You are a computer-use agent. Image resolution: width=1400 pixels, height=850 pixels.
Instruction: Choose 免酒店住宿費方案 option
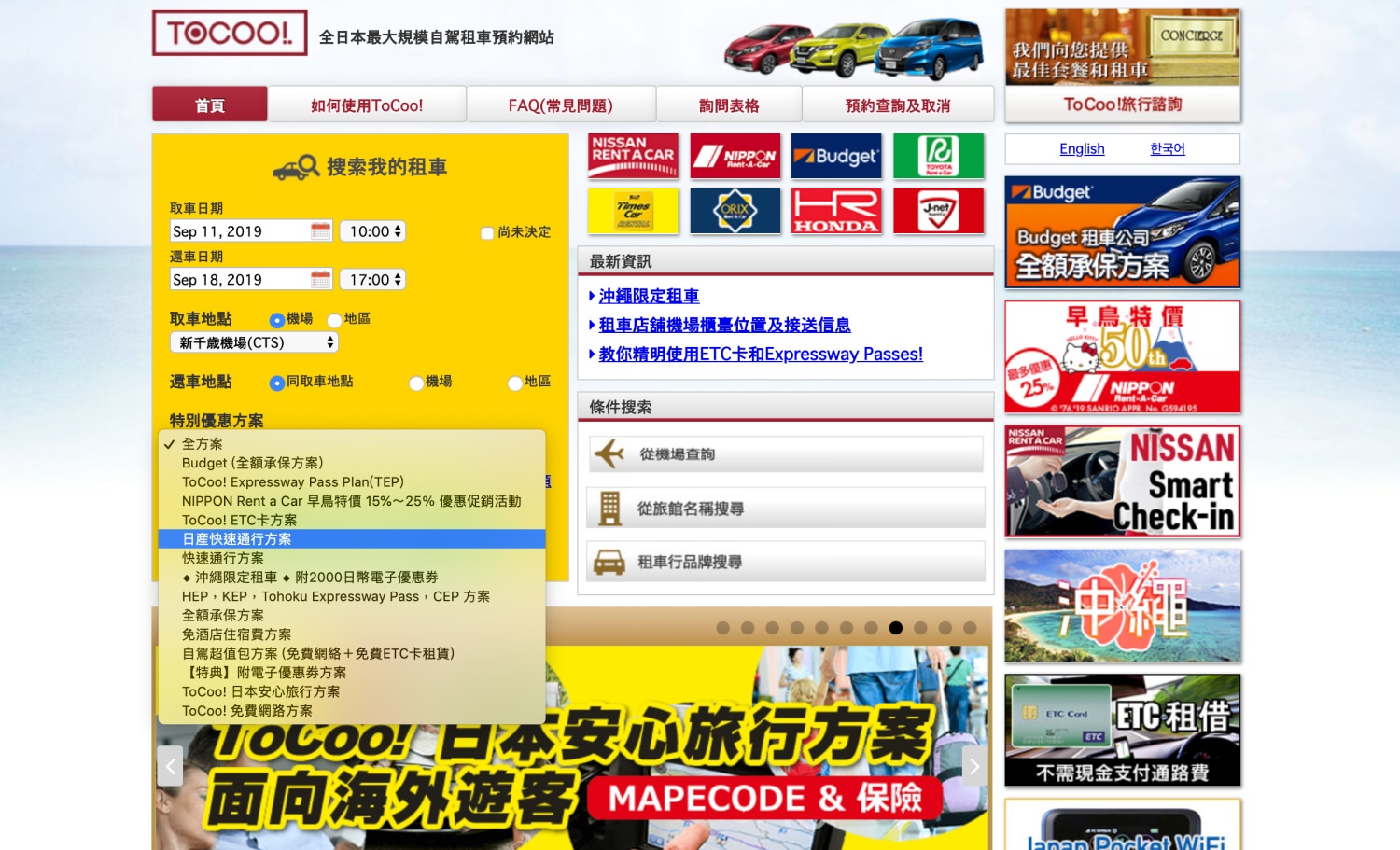(x=352, y=634)
